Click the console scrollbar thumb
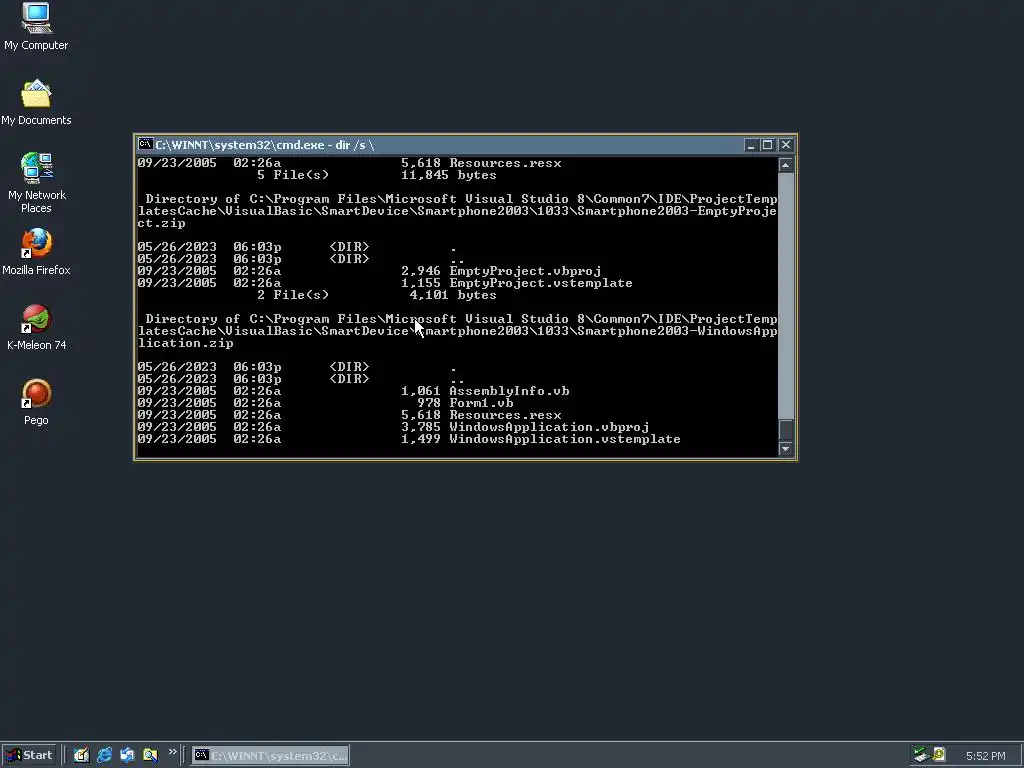This screenshot has height=768, width=1024. (x=786, y=429)
